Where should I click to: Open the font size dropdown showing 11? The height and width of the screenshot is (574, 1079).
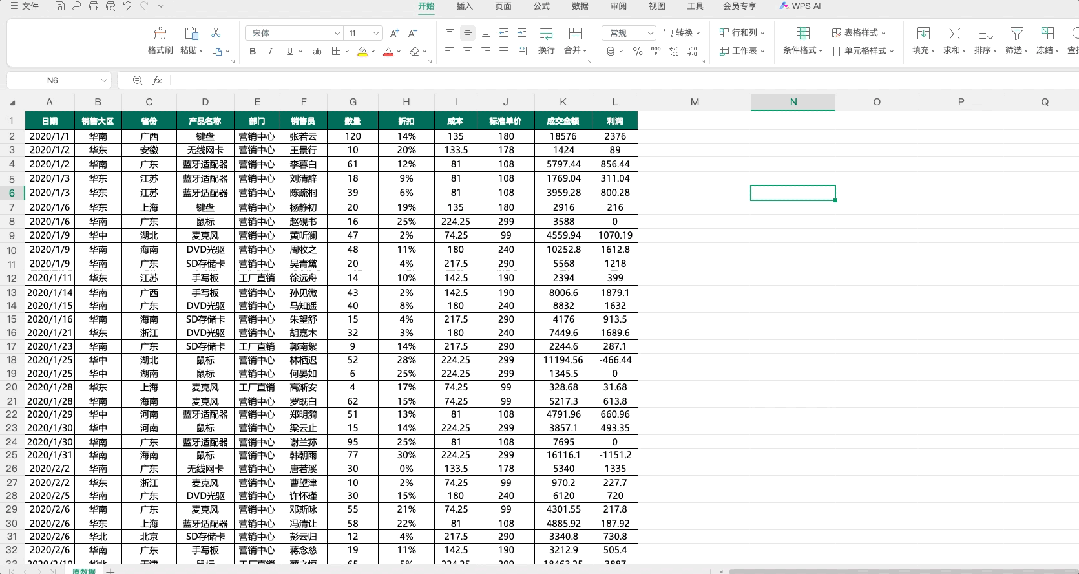point(376,33)
